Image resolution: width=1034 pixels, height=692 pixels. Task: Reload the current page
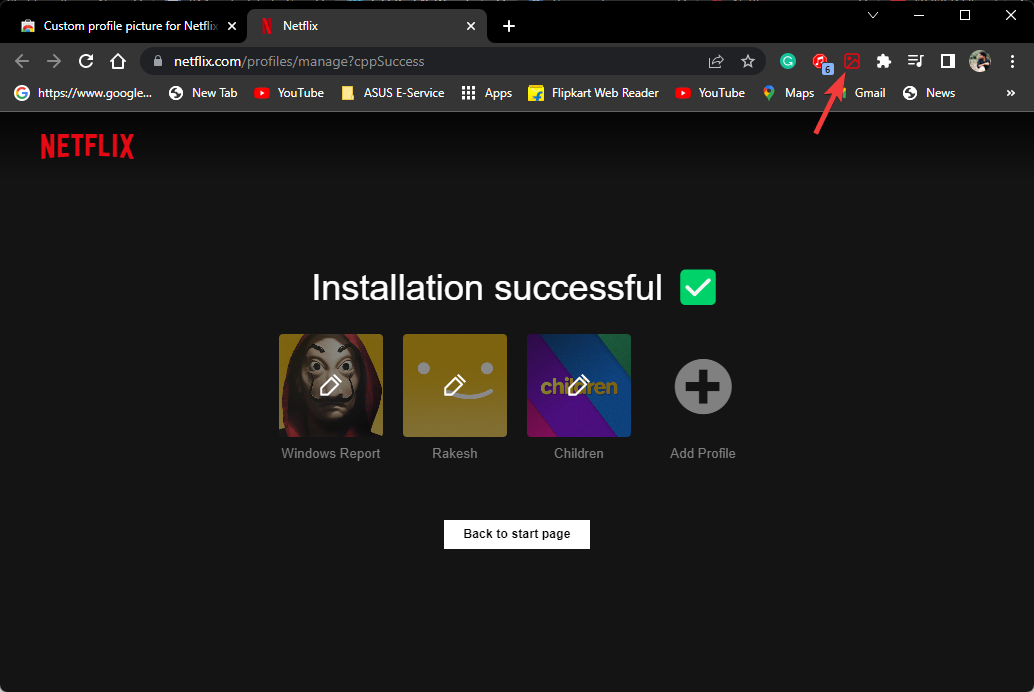(x=86, y=61)
